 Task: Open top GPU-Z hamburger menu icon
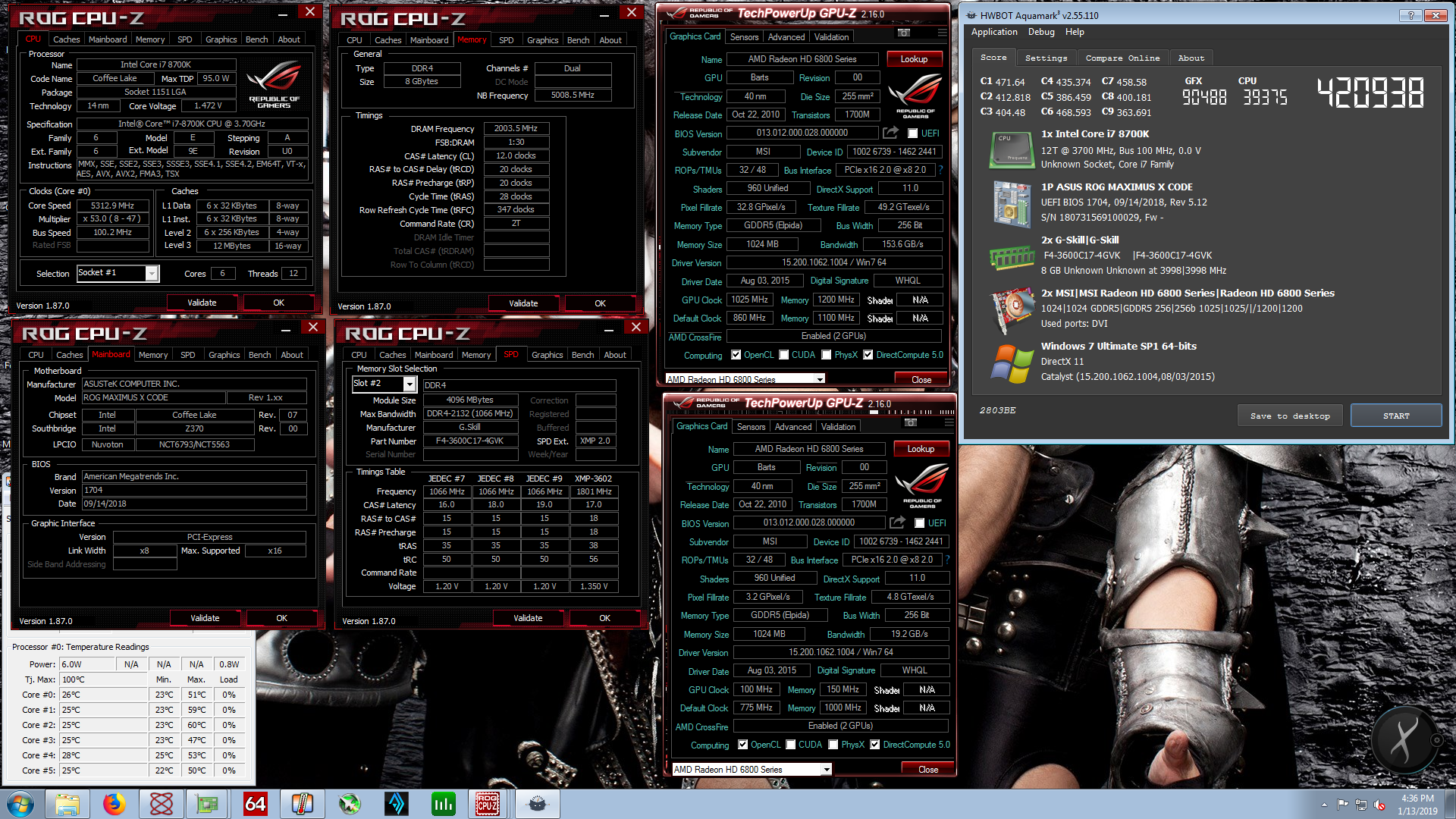click(x=941, y=33)
